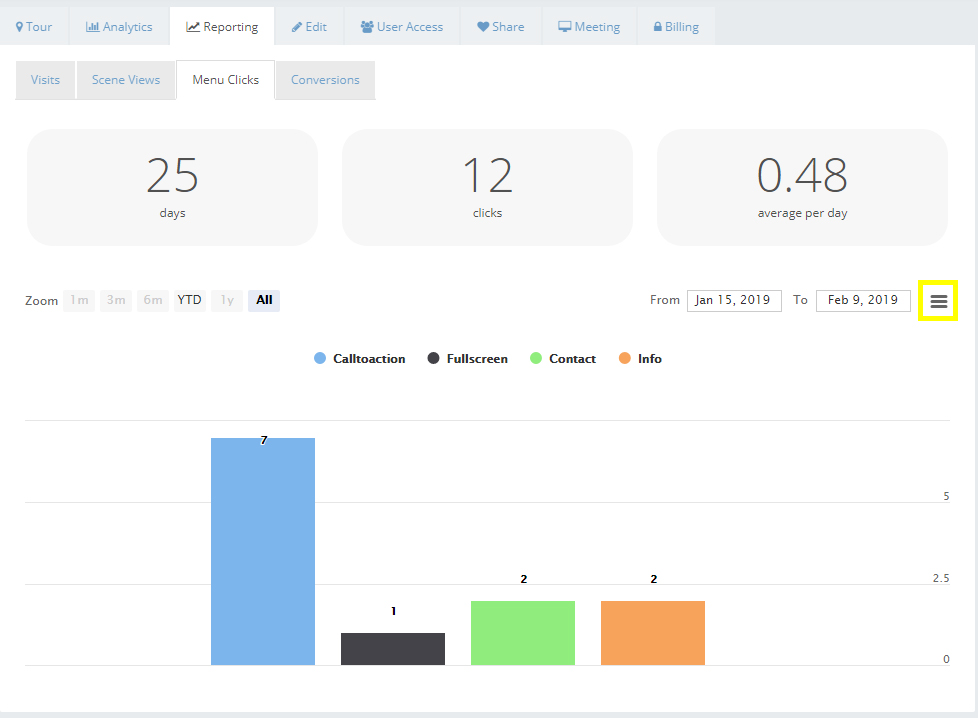Open the chart hamburger context menu

939,301
